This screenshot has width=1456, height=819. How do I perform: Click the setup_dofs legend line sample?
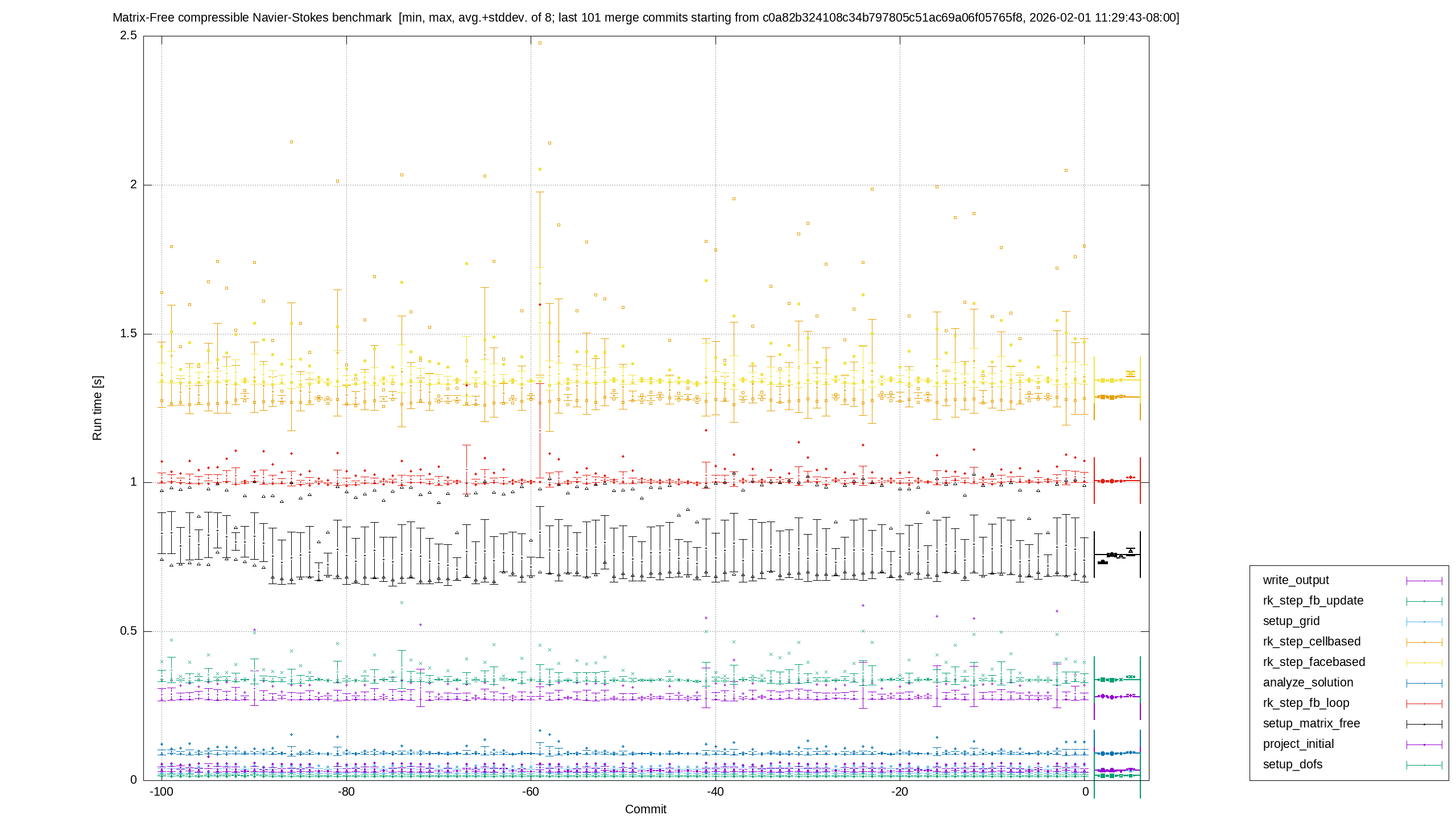tap(1424, 765)
